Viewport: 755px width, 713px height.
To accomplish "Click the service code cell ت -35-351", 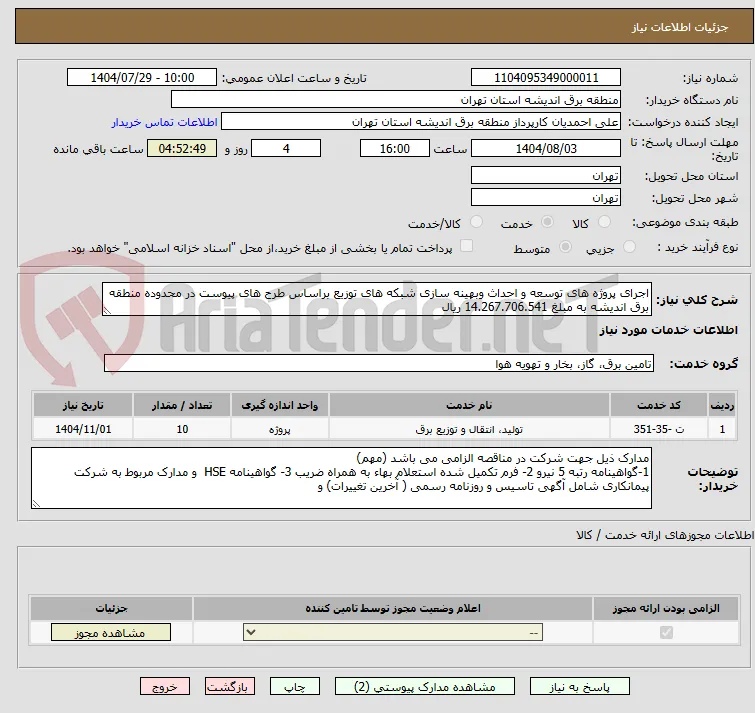I will (658, 429).
